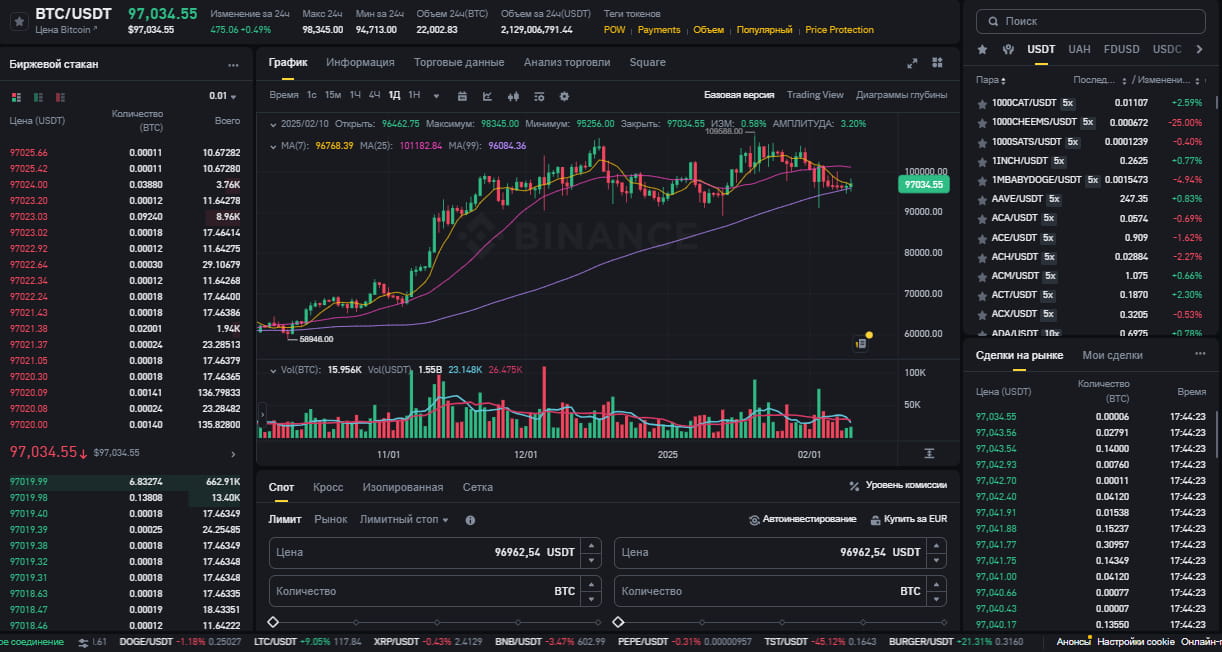Favorite the ACA/USDT pair star
1222x652 pixels.
coord(982,218)
